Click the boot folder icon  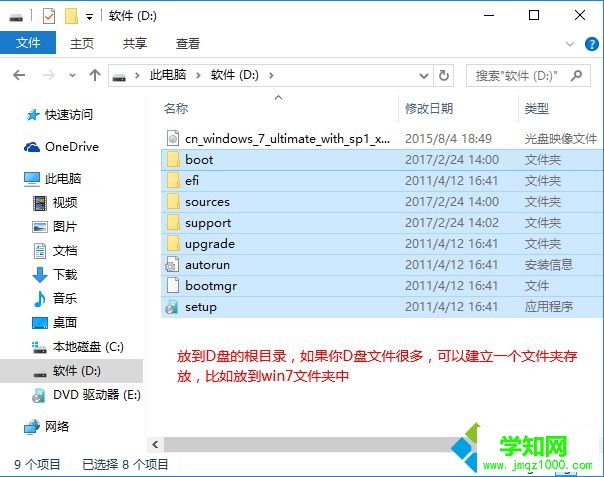click(173, 160)
